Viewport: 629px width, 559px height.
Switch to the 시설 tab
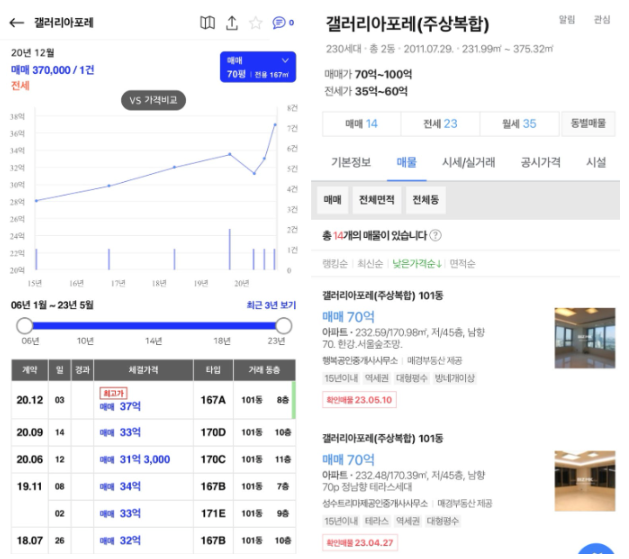click(x=596, y=162)
